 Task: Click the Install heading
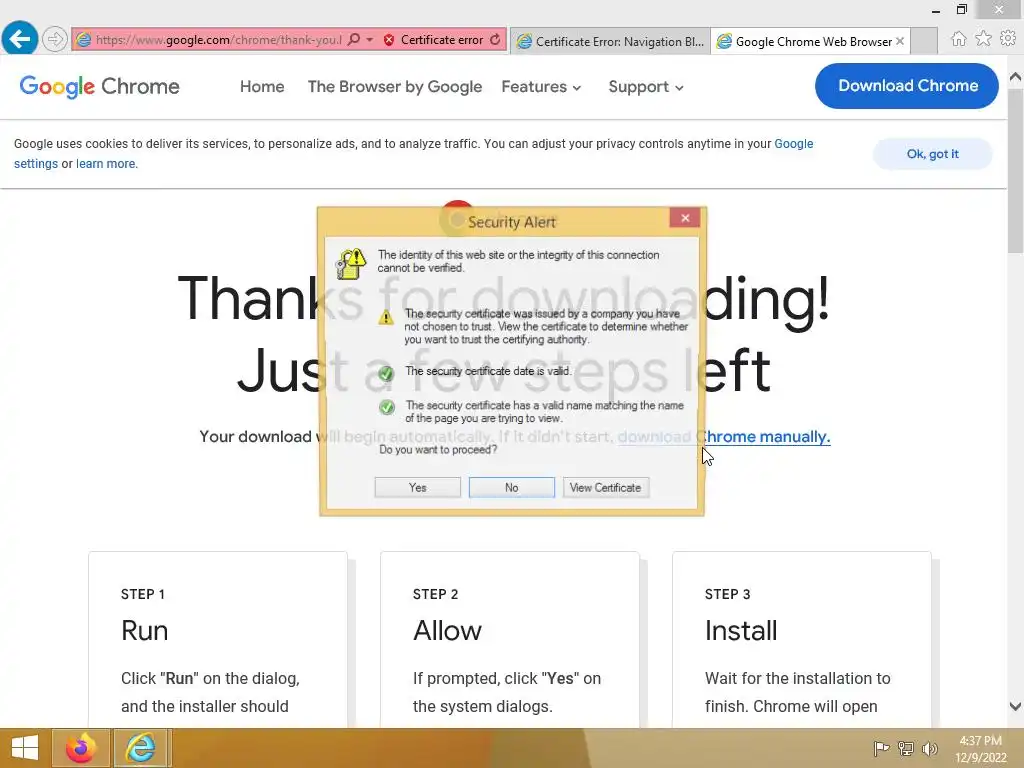pos(741,631)
